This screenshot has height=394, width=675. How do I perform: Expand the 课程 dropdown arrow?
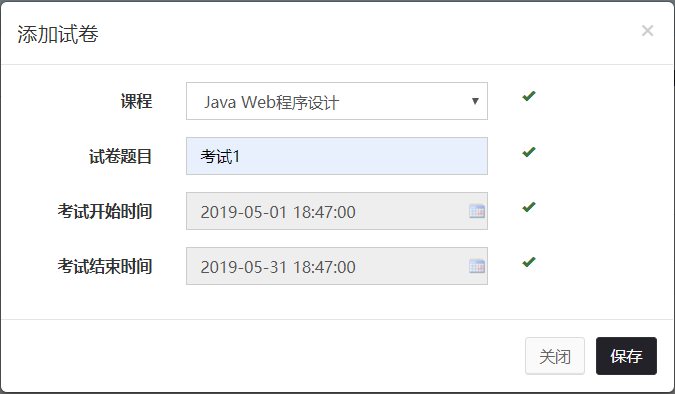click(475, 101)
